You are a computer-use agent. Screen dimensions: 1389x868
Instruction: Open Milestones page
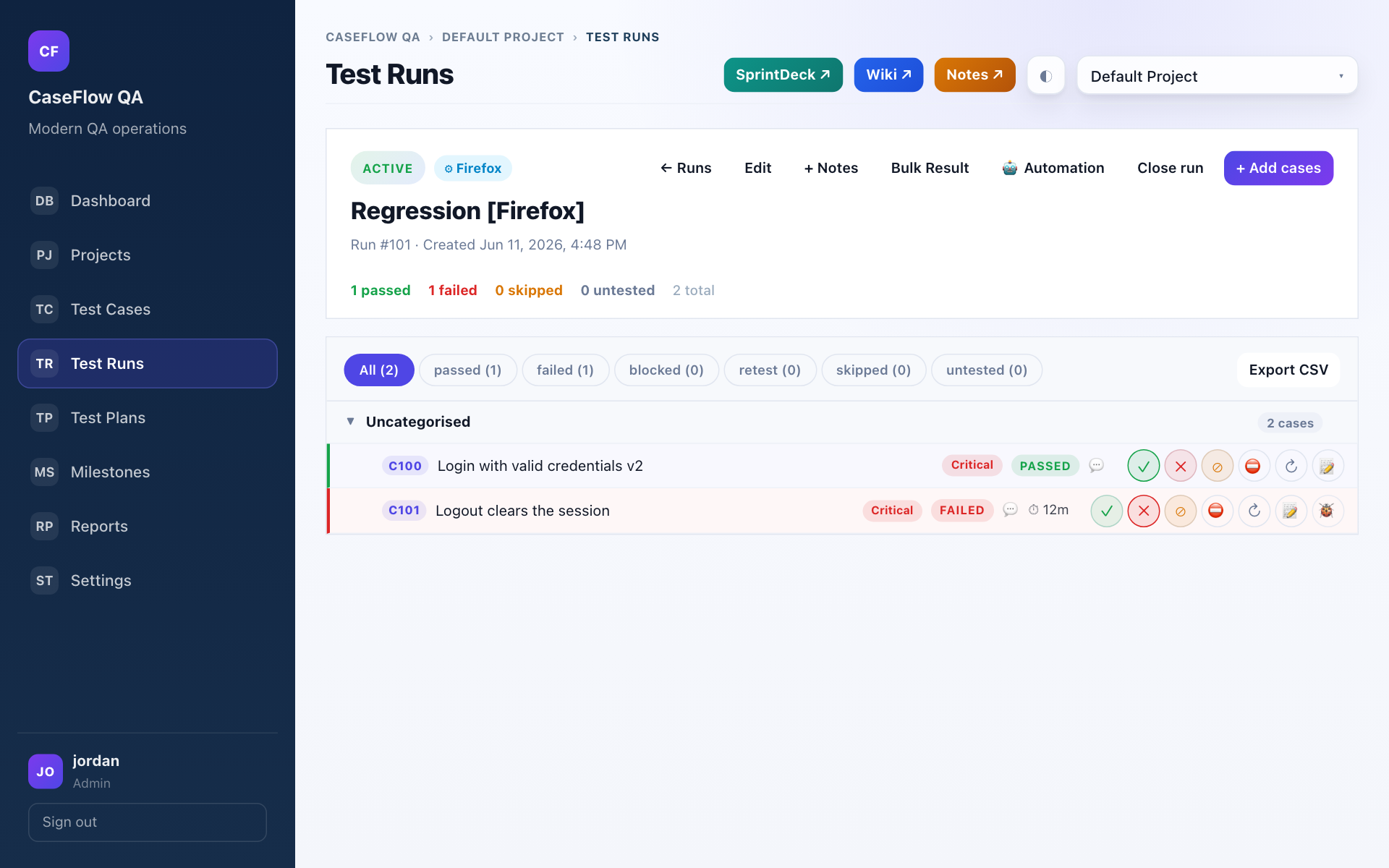(148, 472)
